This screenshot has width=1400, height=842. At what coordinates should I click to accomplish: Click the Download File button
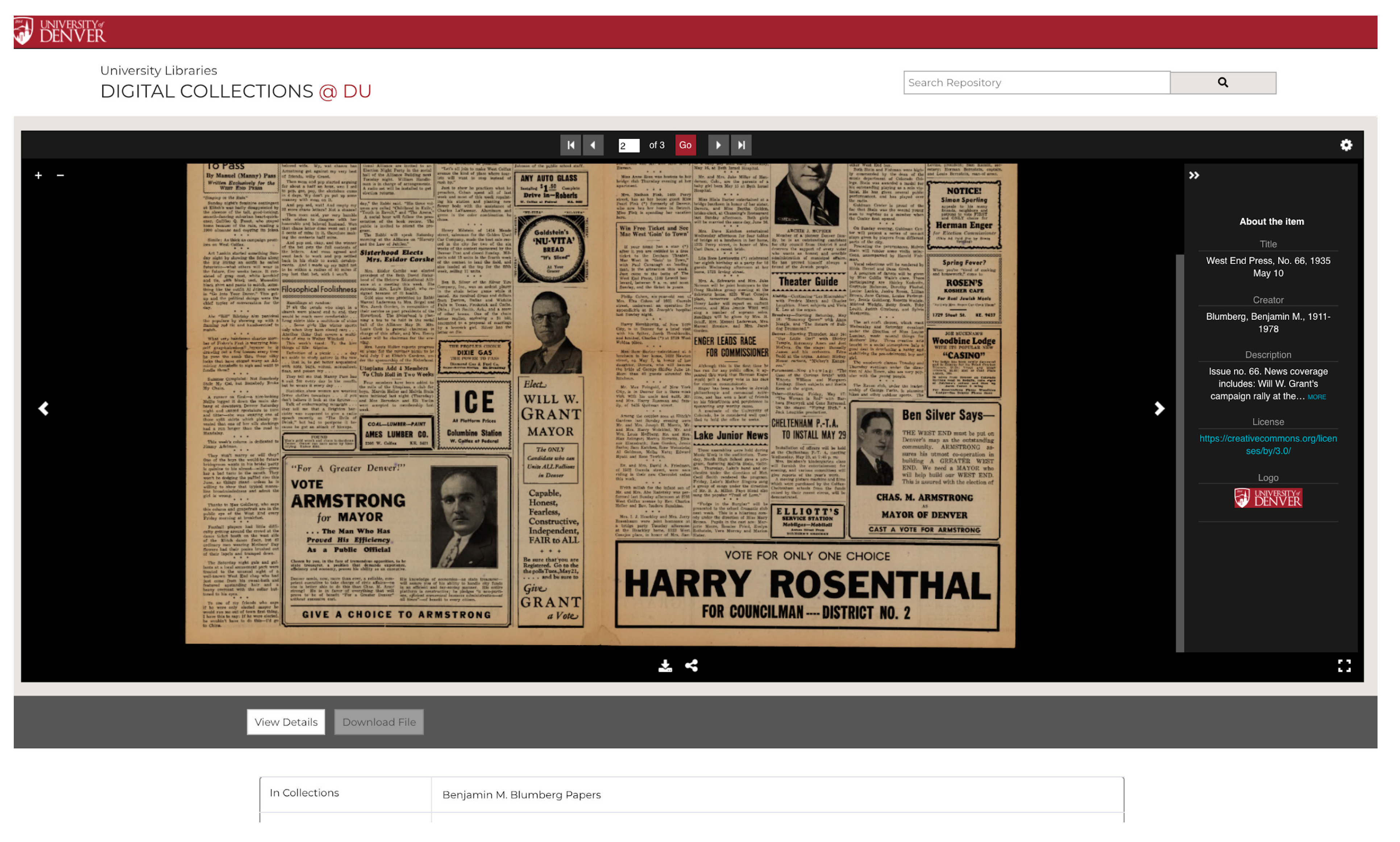(378, 722)
